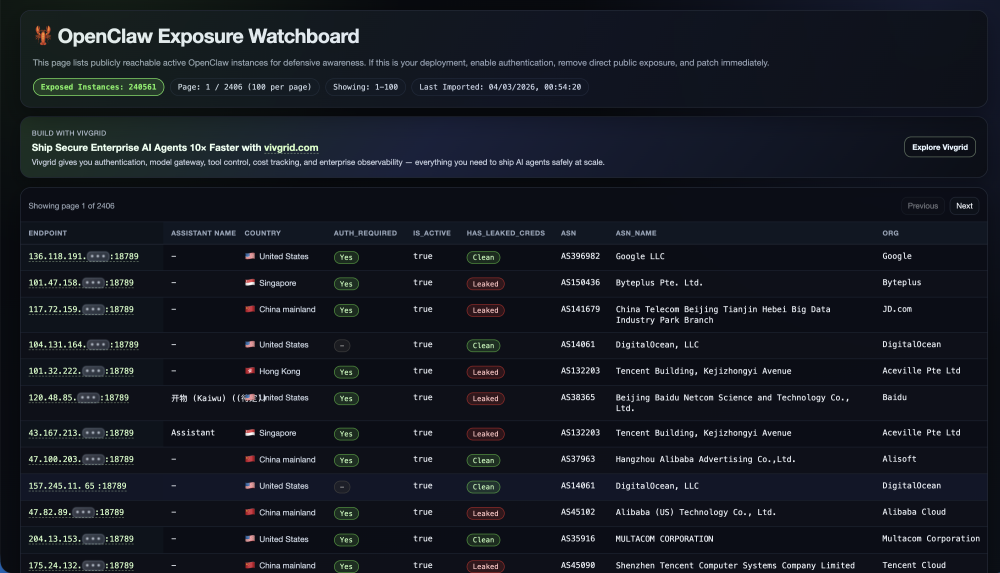Click the Exposed Instances: 240561 badge

point(98,87)
